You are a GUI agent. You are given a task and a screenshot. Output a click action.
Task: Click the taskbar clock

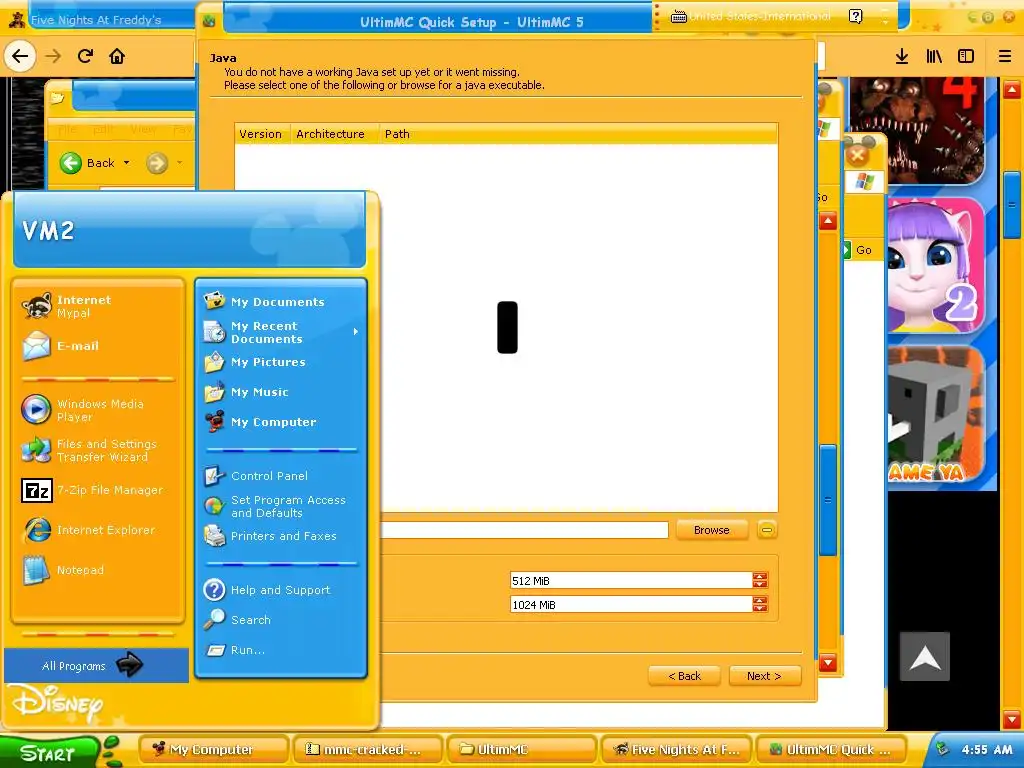[x=987, y=750]
